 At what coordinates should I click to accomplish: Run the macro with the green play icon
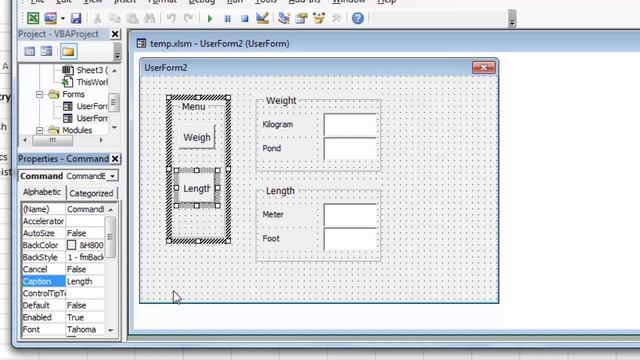(x=210, y=18)
